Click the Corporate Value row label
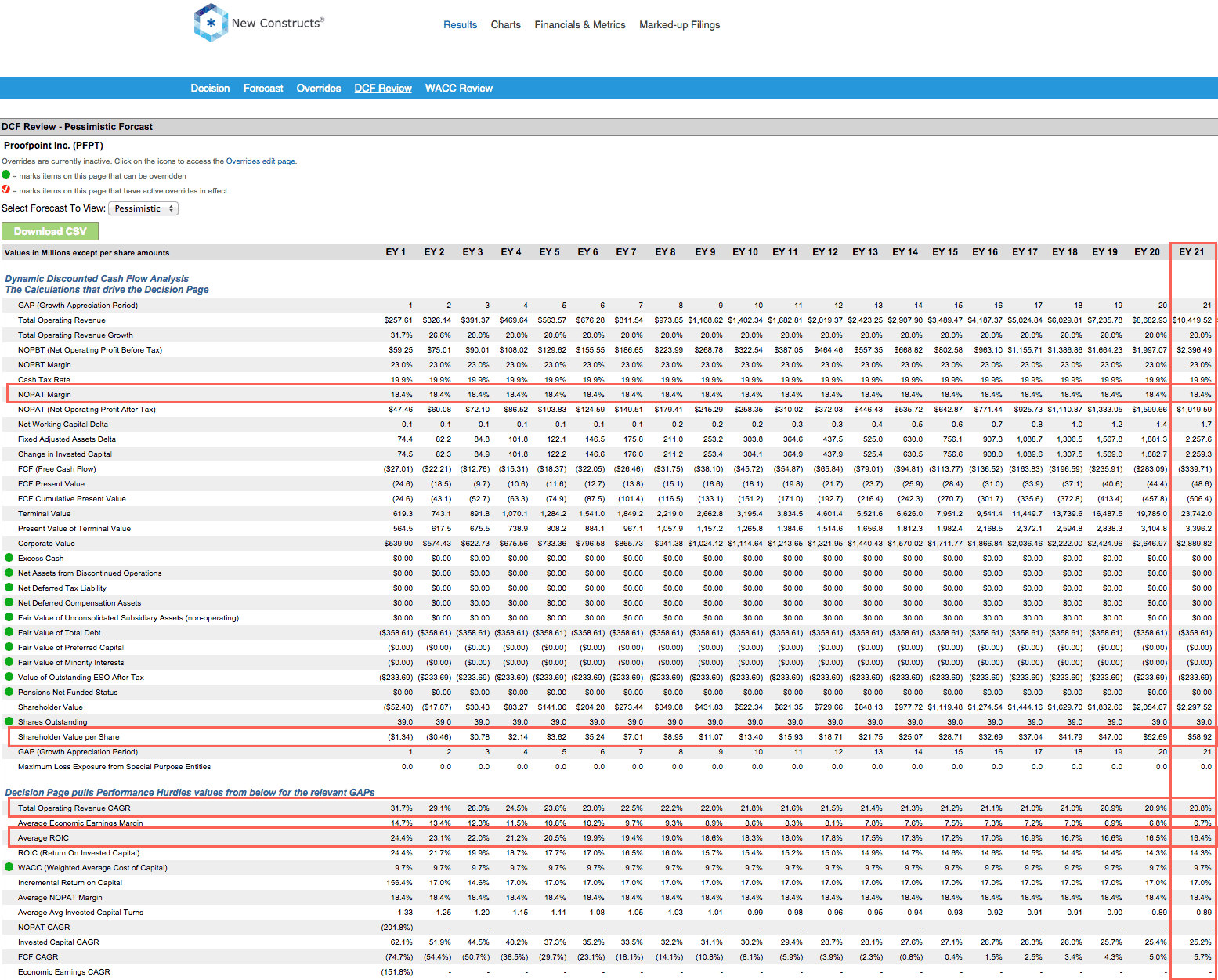 point(46,544)
